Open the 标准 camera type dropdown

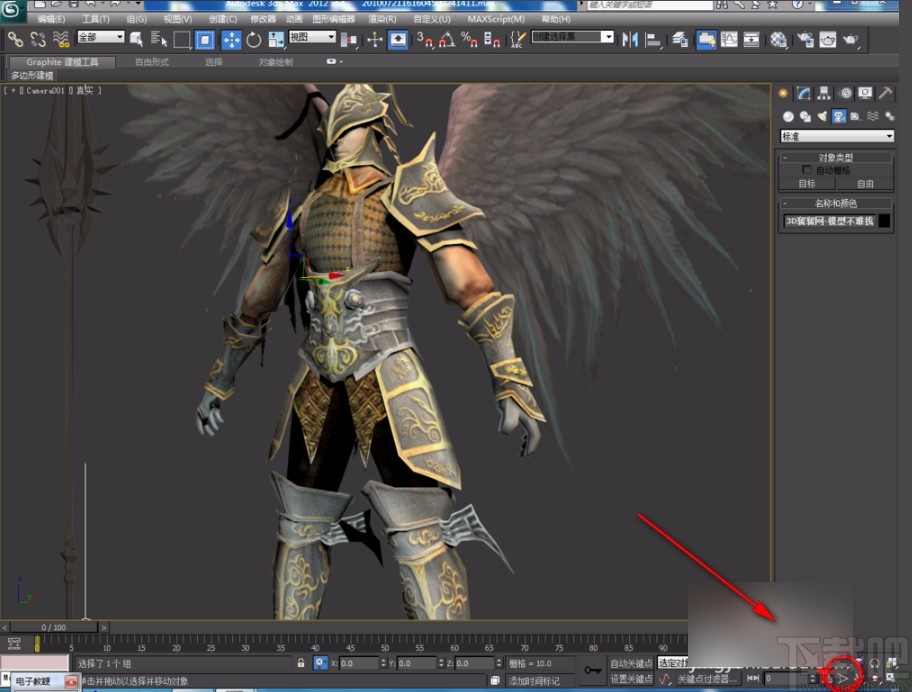pos(837,135)
